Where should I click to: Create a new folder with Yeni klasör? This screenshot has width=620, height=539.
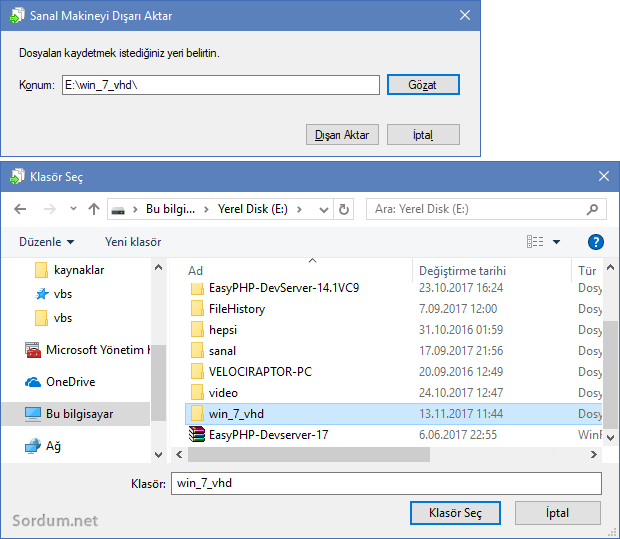pos(133,242)
